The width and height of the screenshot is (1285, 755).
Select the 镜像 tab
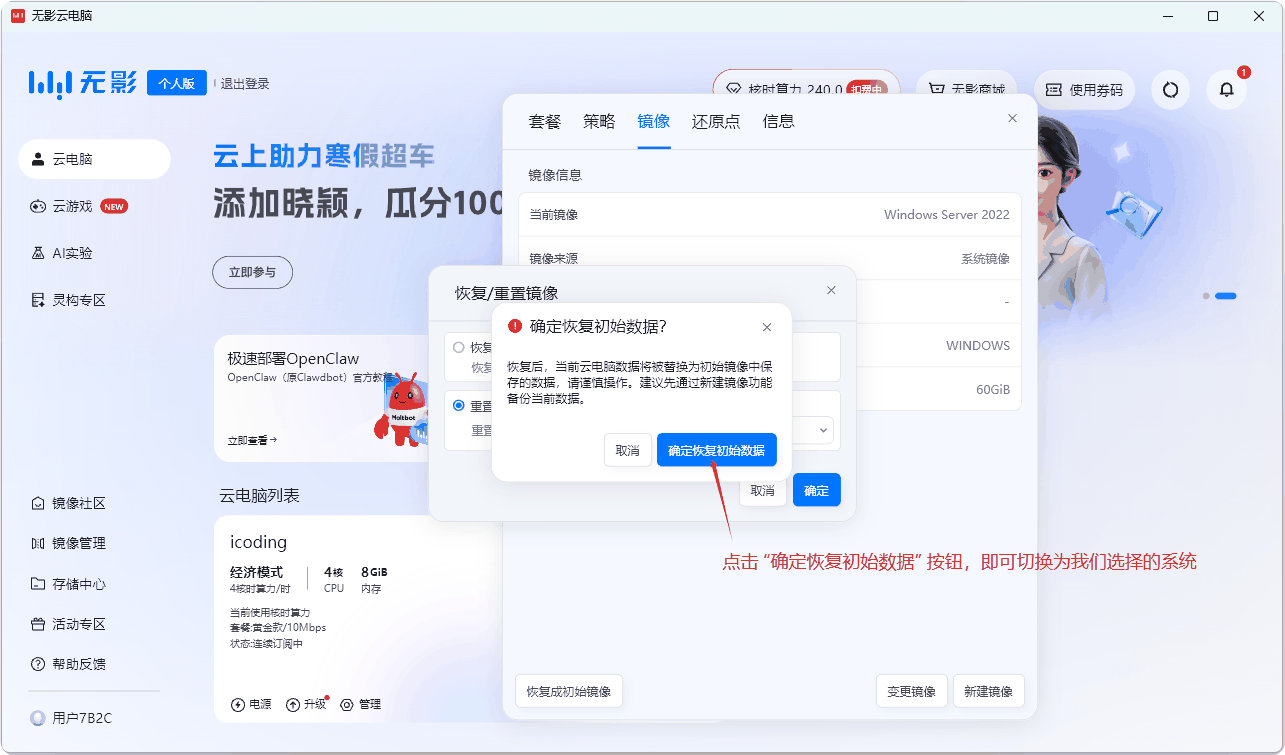click(654, 121)
